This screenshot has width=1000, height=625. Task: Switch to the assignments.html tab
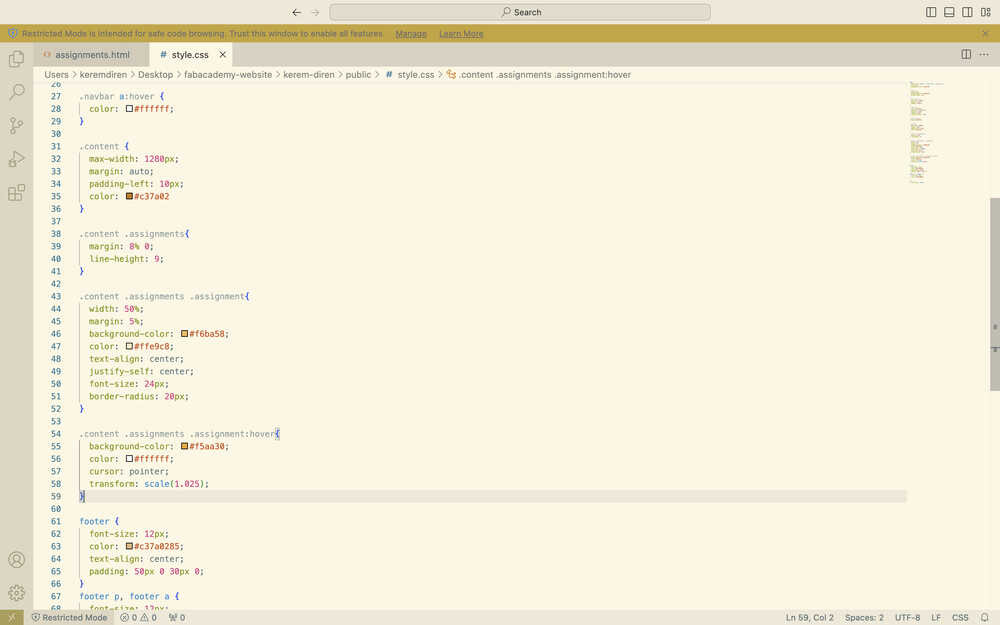click(92, 55)
